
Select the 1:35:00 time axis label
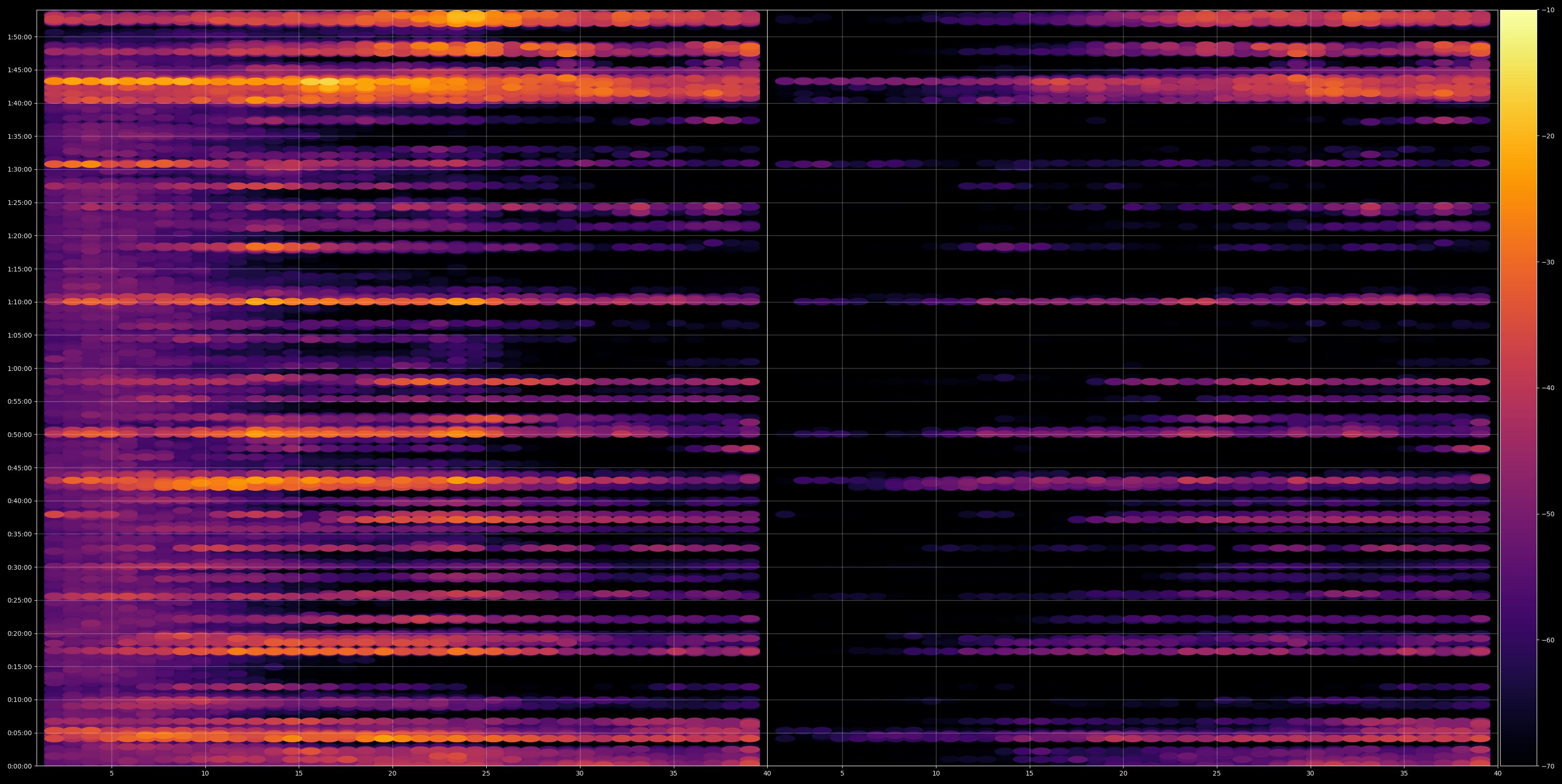tap(19, 136)
